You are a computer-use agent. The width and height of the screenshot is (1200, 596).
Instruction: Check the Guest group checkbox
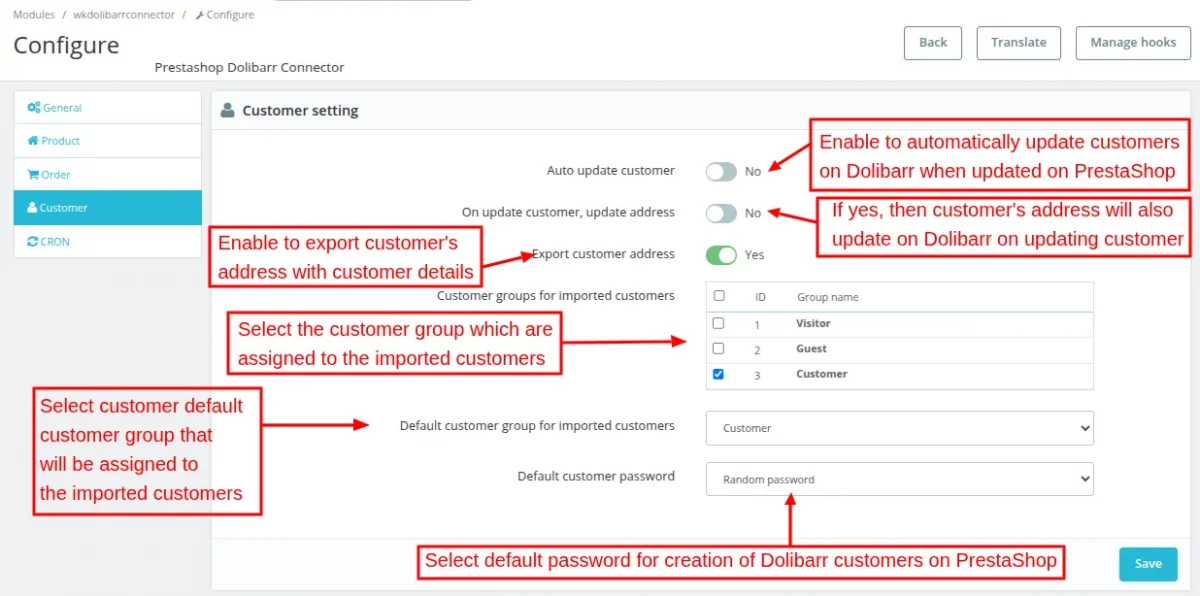[718, 348]
